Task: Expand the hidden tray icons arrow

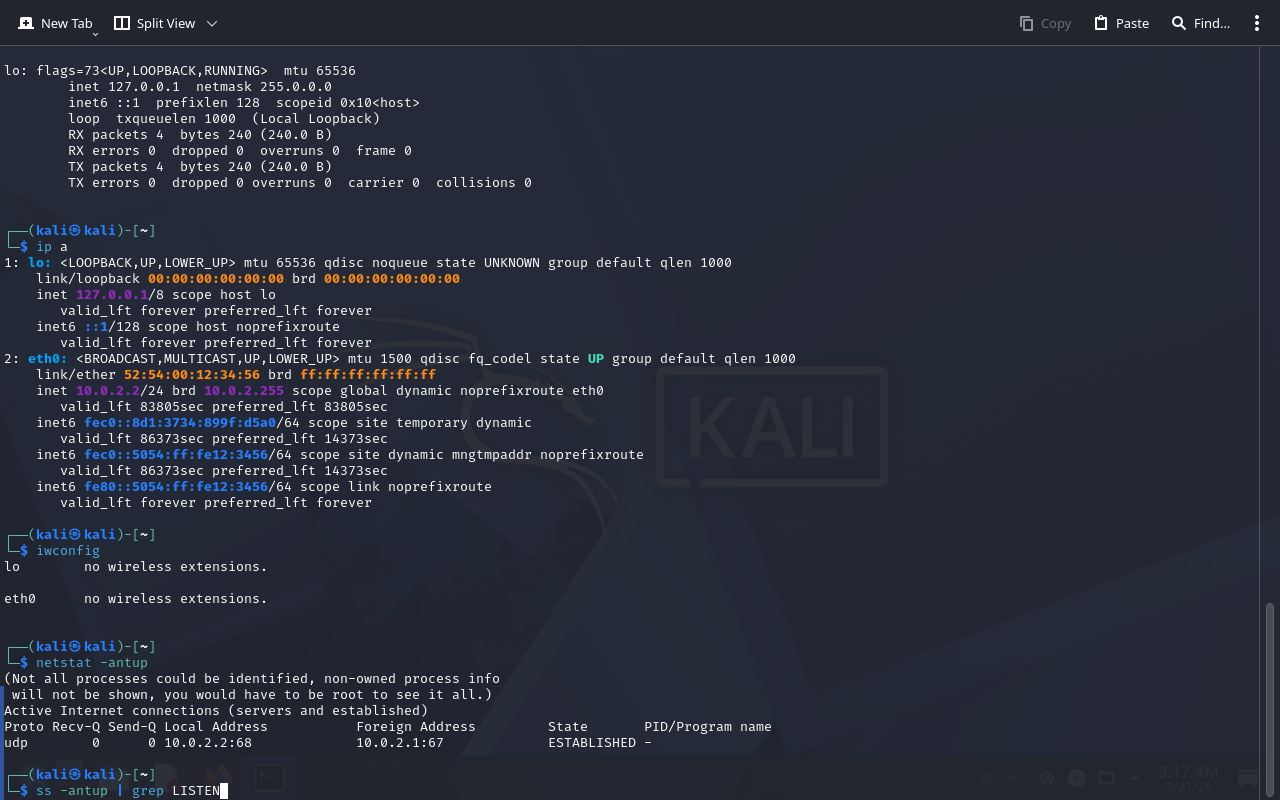Action: coord(1135,778)
